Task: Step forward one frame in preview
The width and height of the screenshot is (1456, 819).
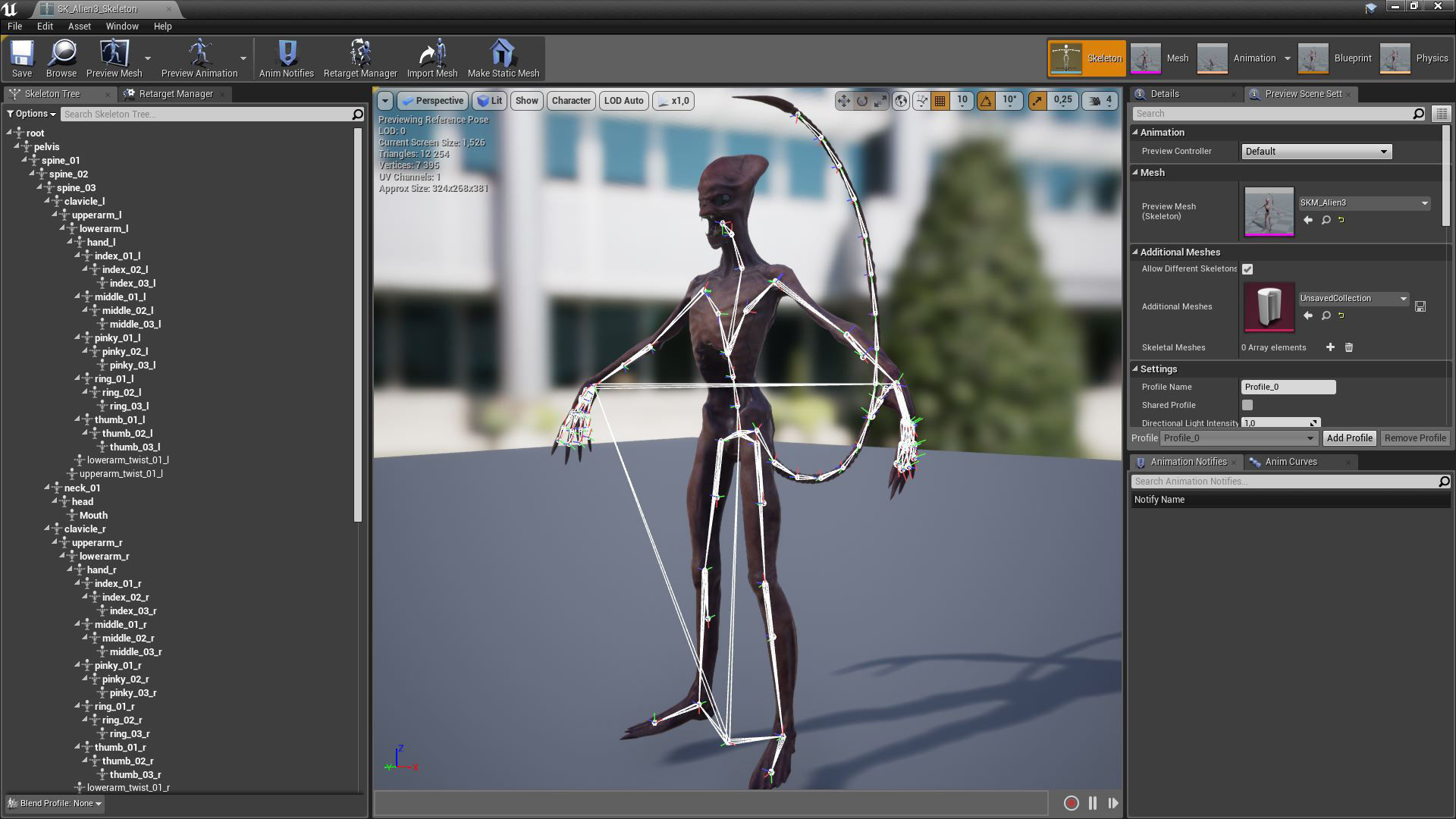Action: (x=1113, y=803)
